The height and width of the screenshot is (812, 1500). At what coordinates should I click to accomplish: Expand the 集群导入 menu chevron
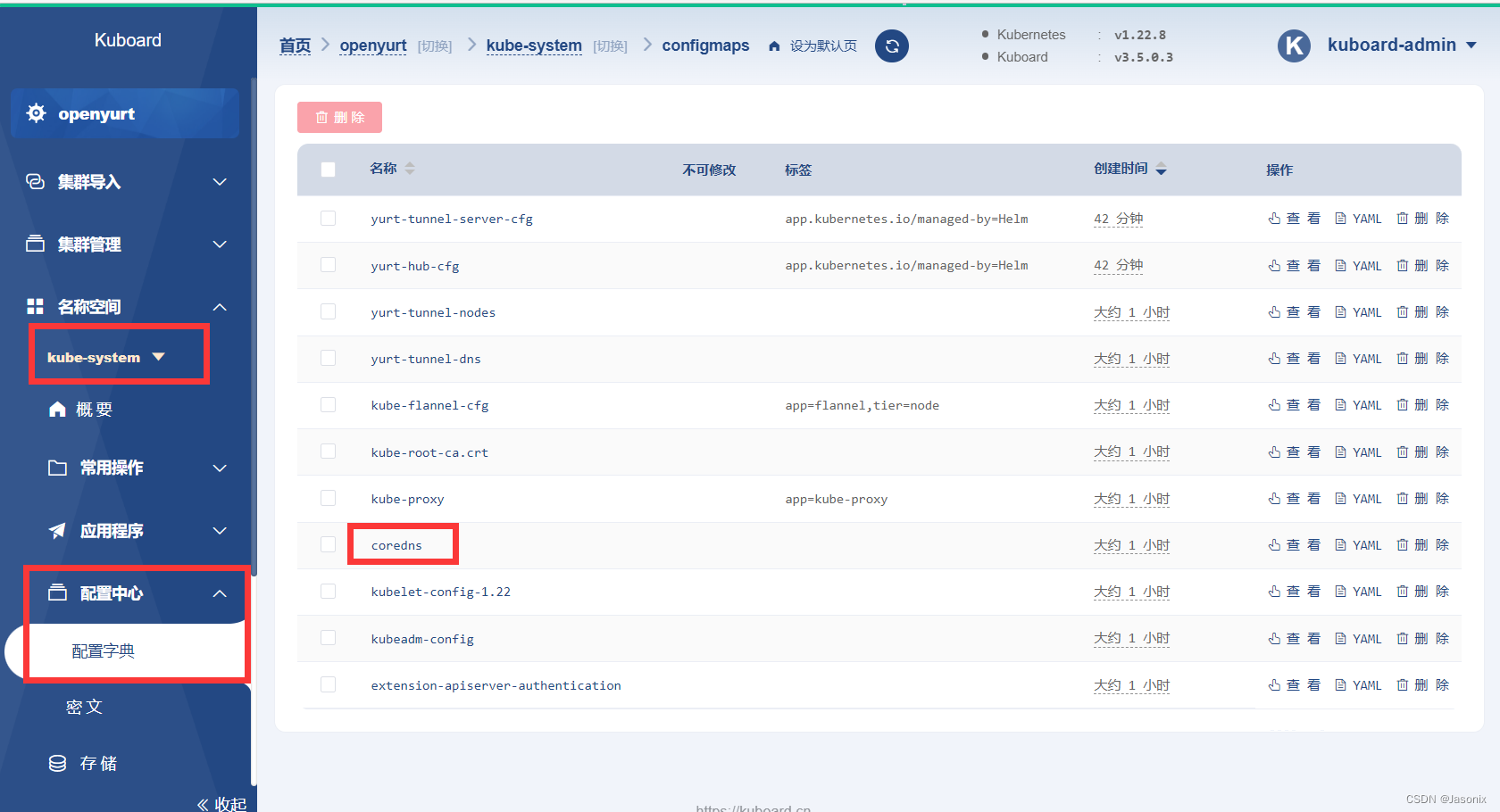[220, 182]
